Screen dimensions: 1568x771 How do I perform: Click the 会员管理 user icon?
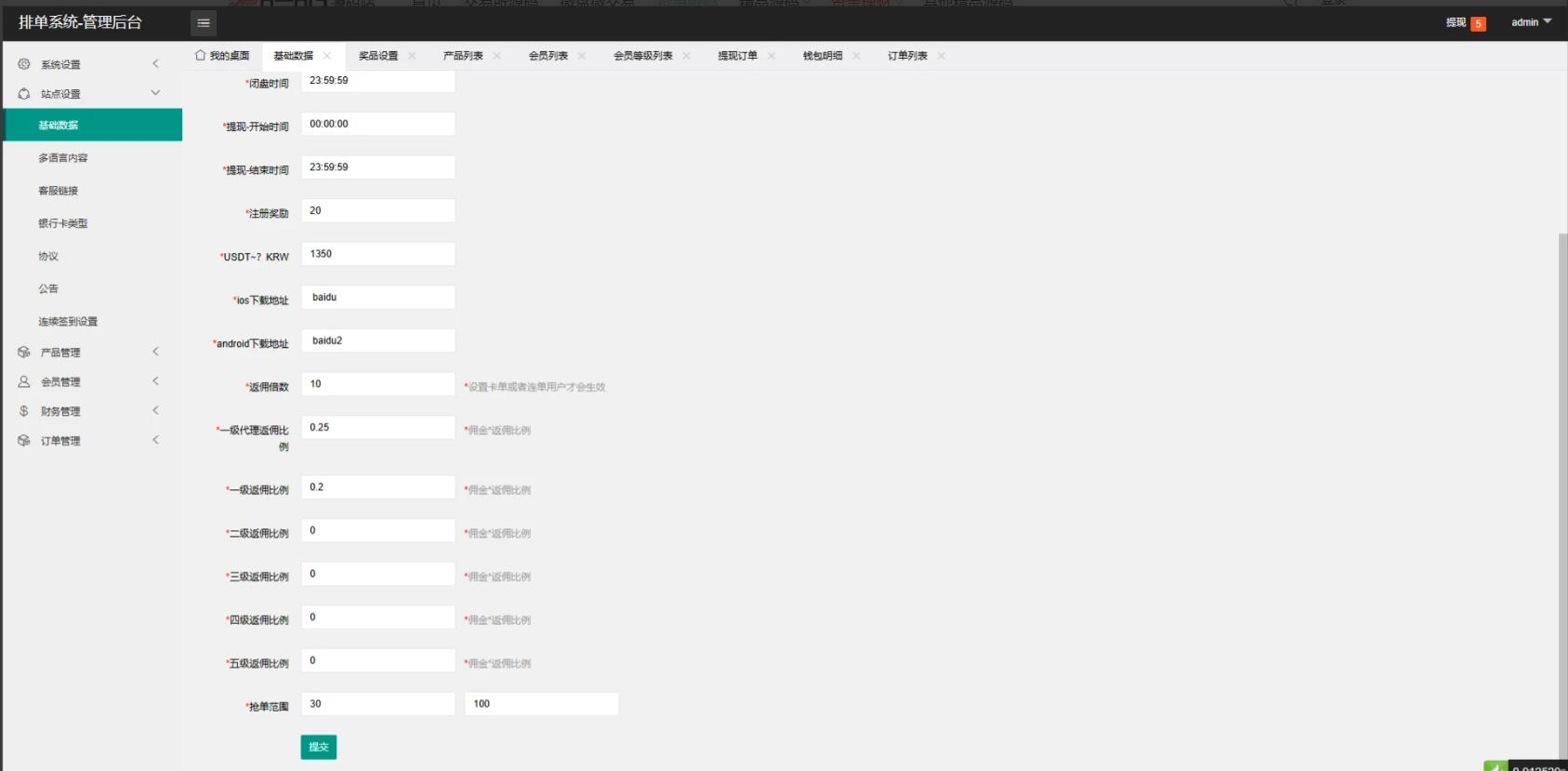coord(24,382)
